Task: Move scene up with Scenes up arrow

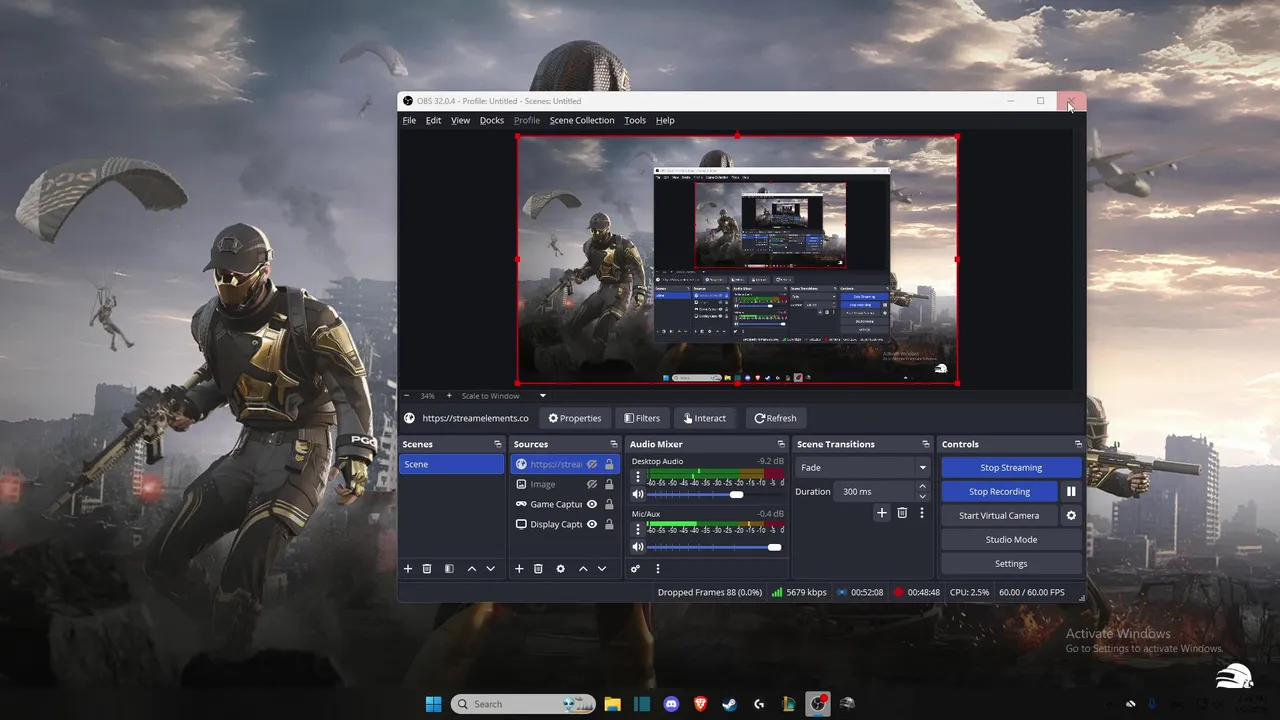Action: [472, 569]
